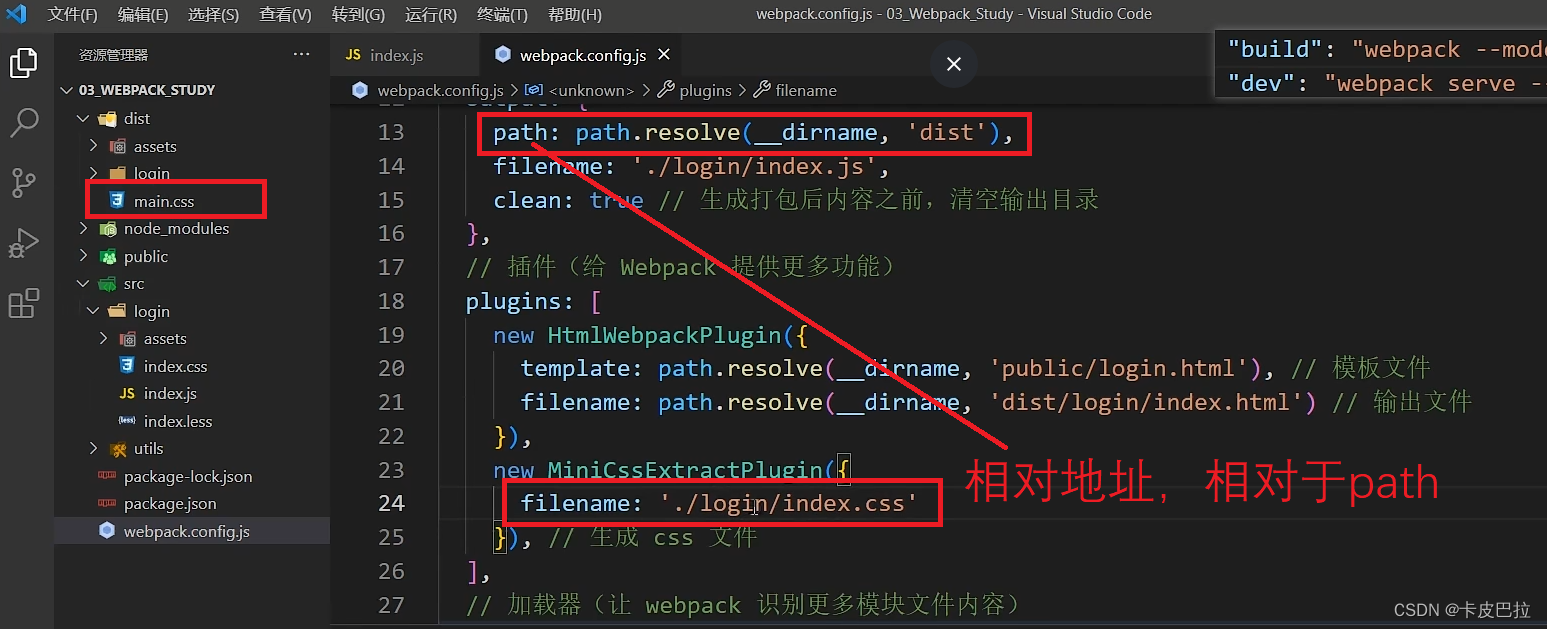Expand the public folder
The width and height of the screenshot is (1547, 629).
tap(85, 256)
